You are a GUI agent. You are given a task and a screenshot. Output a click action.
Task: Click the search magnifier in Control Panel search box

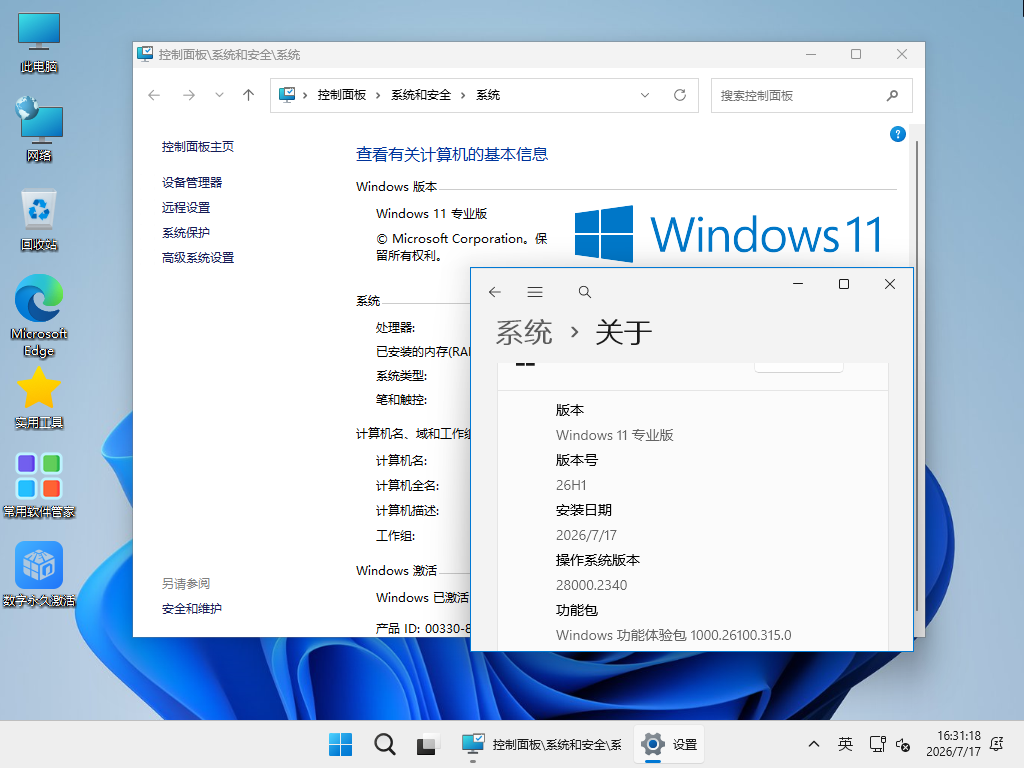coord(892,95)
